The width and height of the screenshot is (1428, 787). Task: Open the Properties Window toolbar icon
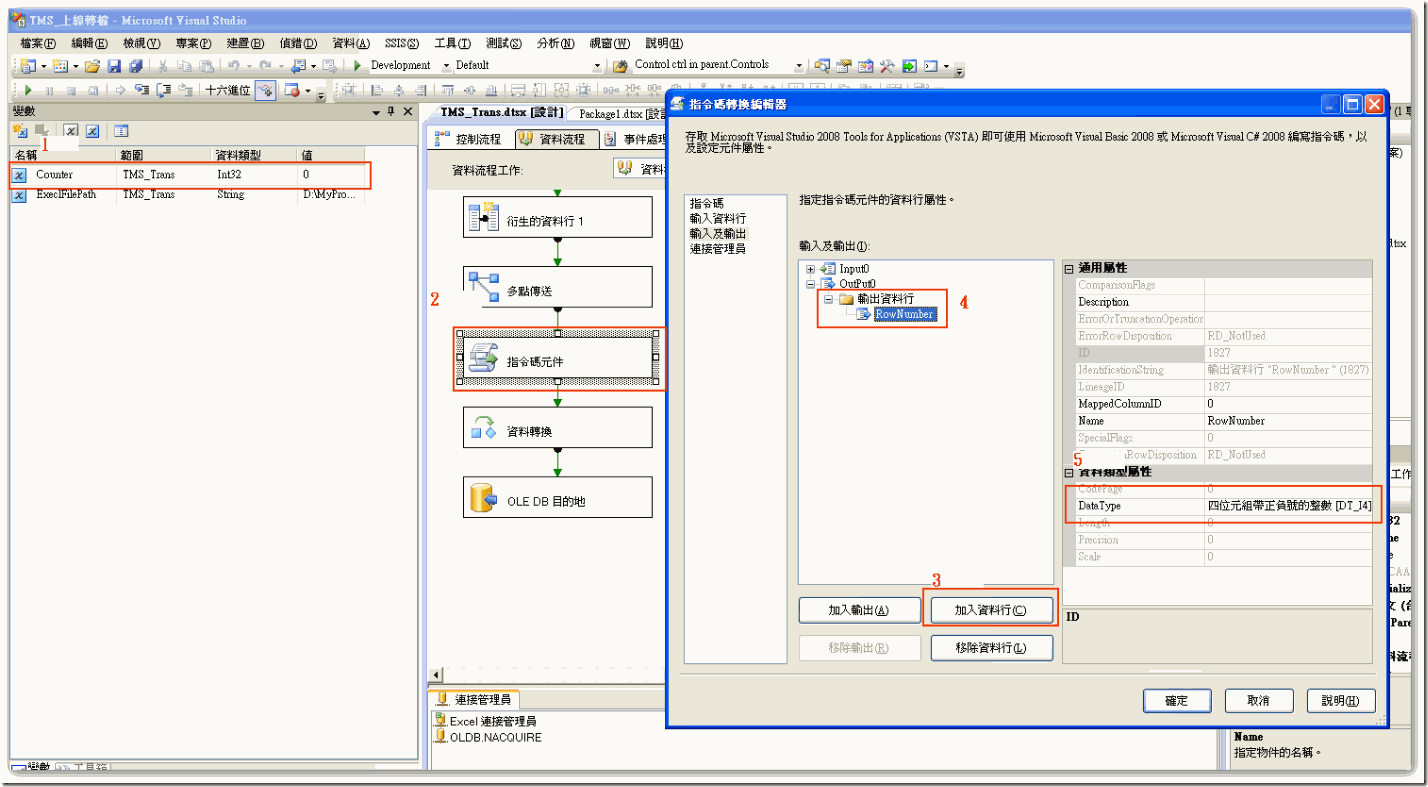[x=843, y=66]
